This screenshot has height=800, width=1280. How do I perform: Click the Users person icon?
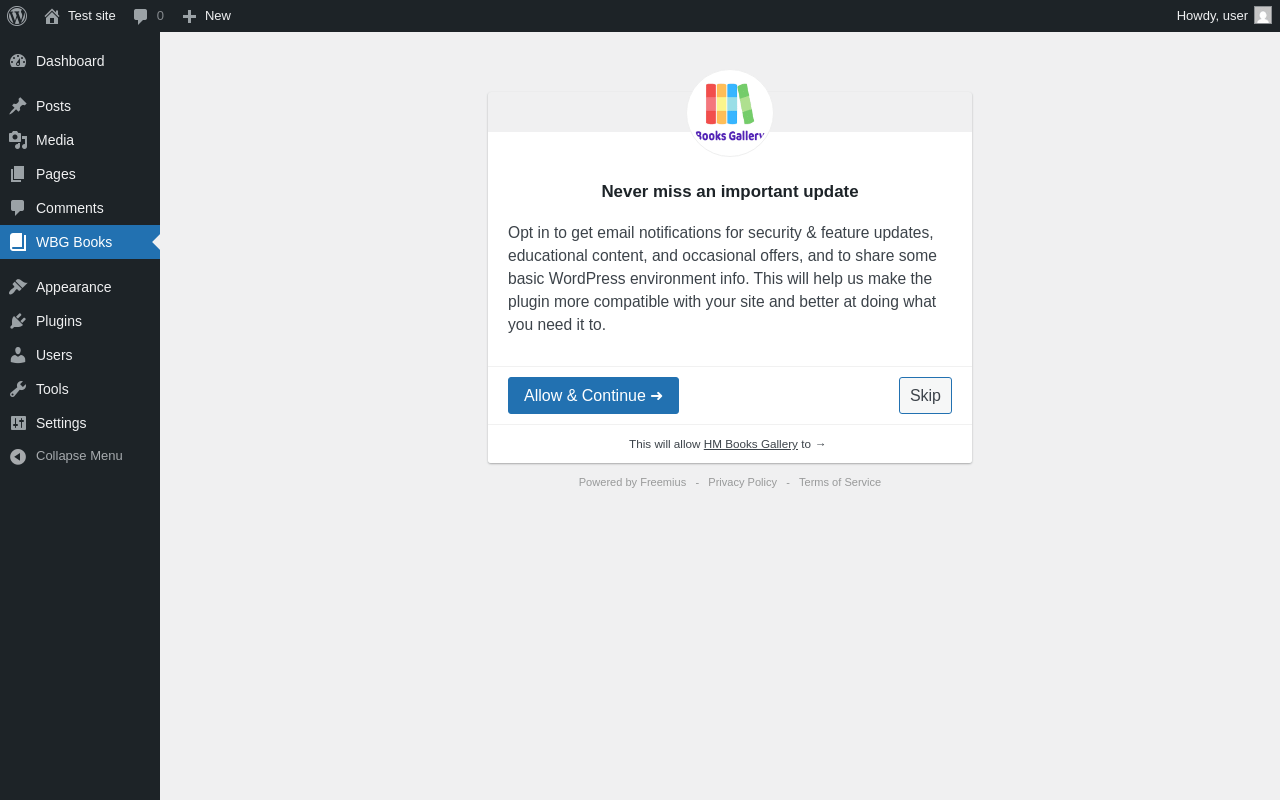tap(18, 355)
